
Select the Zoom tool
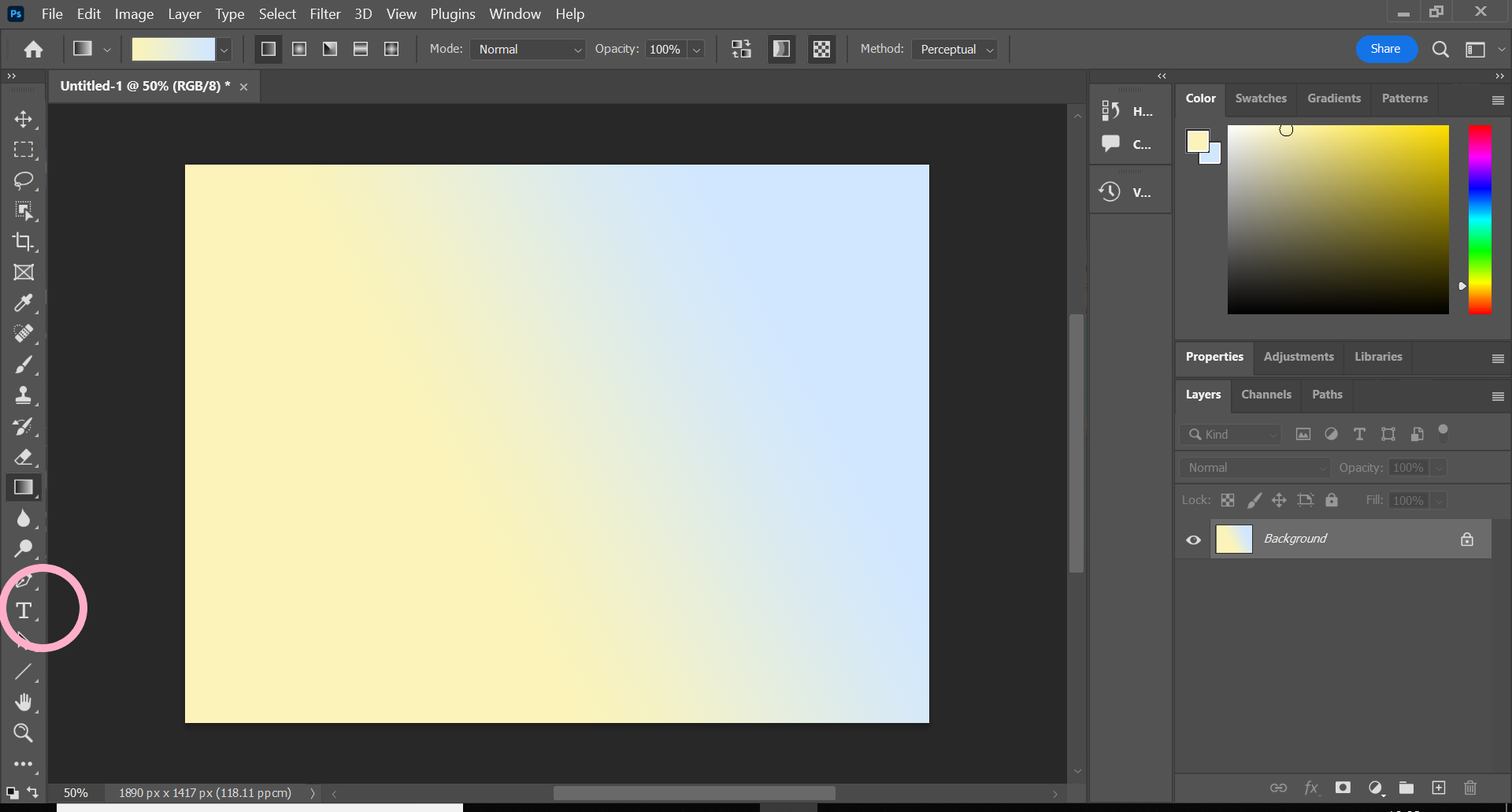click(24, 733)
